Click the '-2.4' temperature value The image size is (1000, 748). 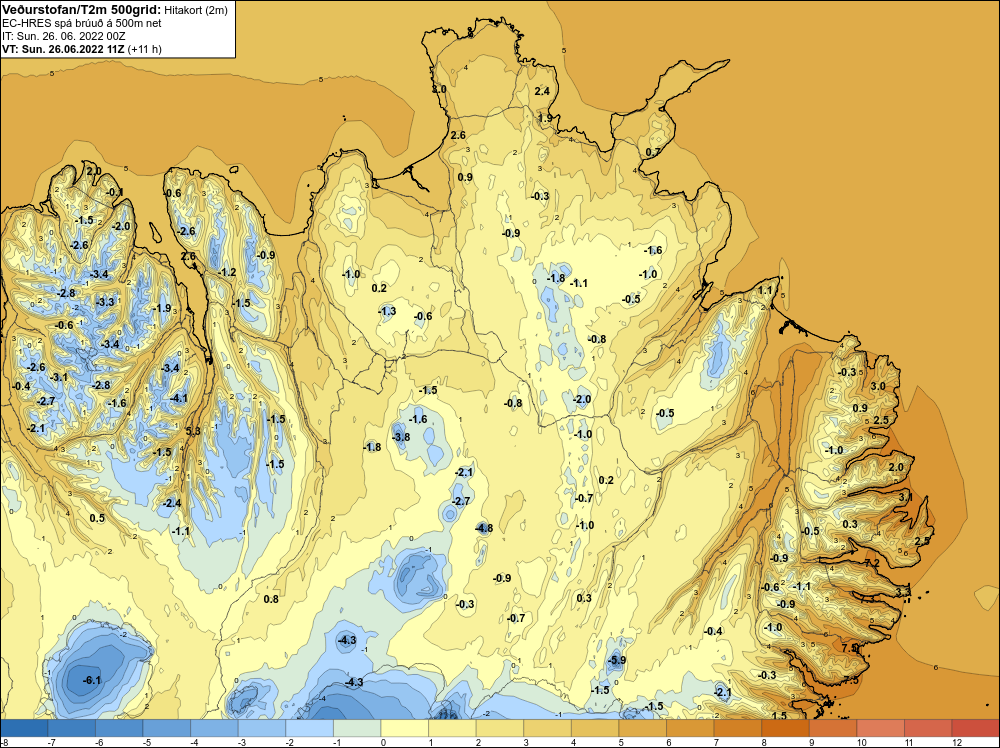coord(172,503)
